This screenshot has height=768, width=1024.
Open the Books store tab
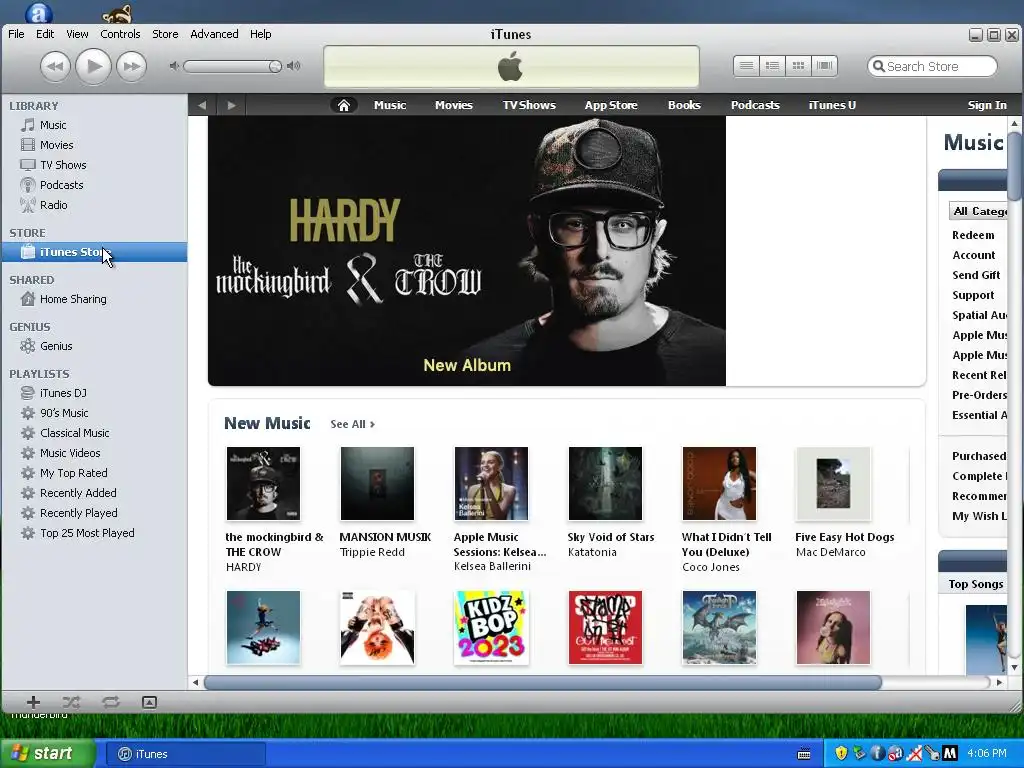pyautogui.click(x=684, y=105)
